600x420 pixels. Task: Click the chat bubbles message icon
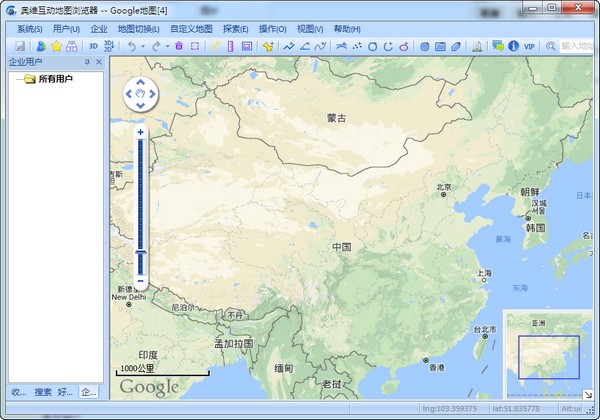(x=498, y=46)
